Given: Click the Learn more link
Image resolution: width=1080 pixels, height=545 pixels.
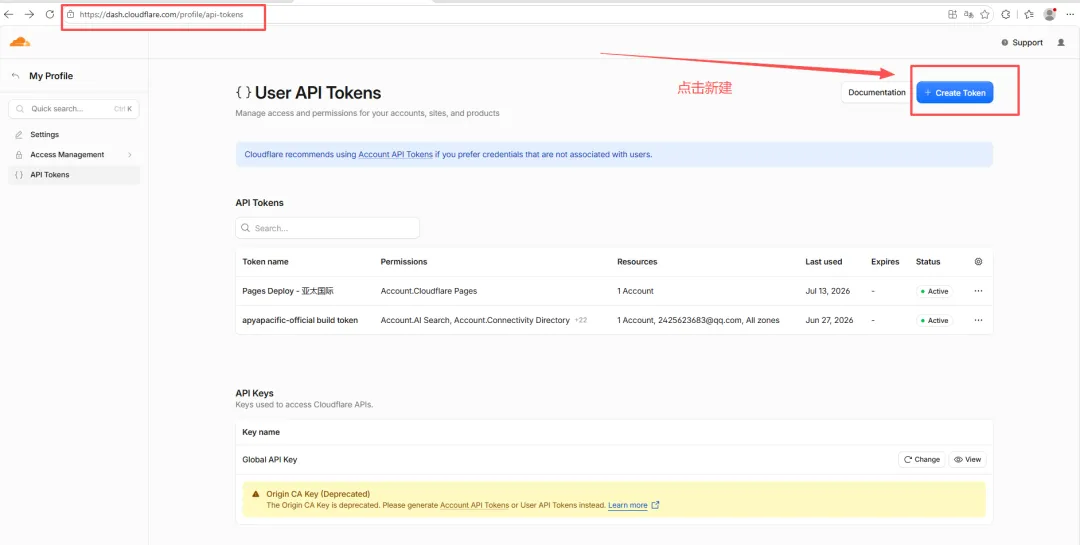Looking at the screenshot, I should point(627,505).
